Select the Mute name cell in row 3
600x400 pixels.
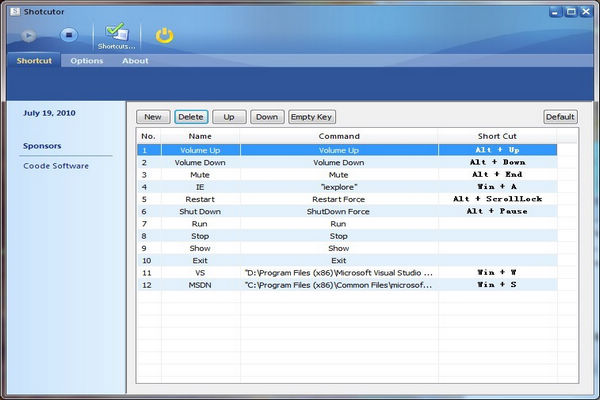click(200, 175)
